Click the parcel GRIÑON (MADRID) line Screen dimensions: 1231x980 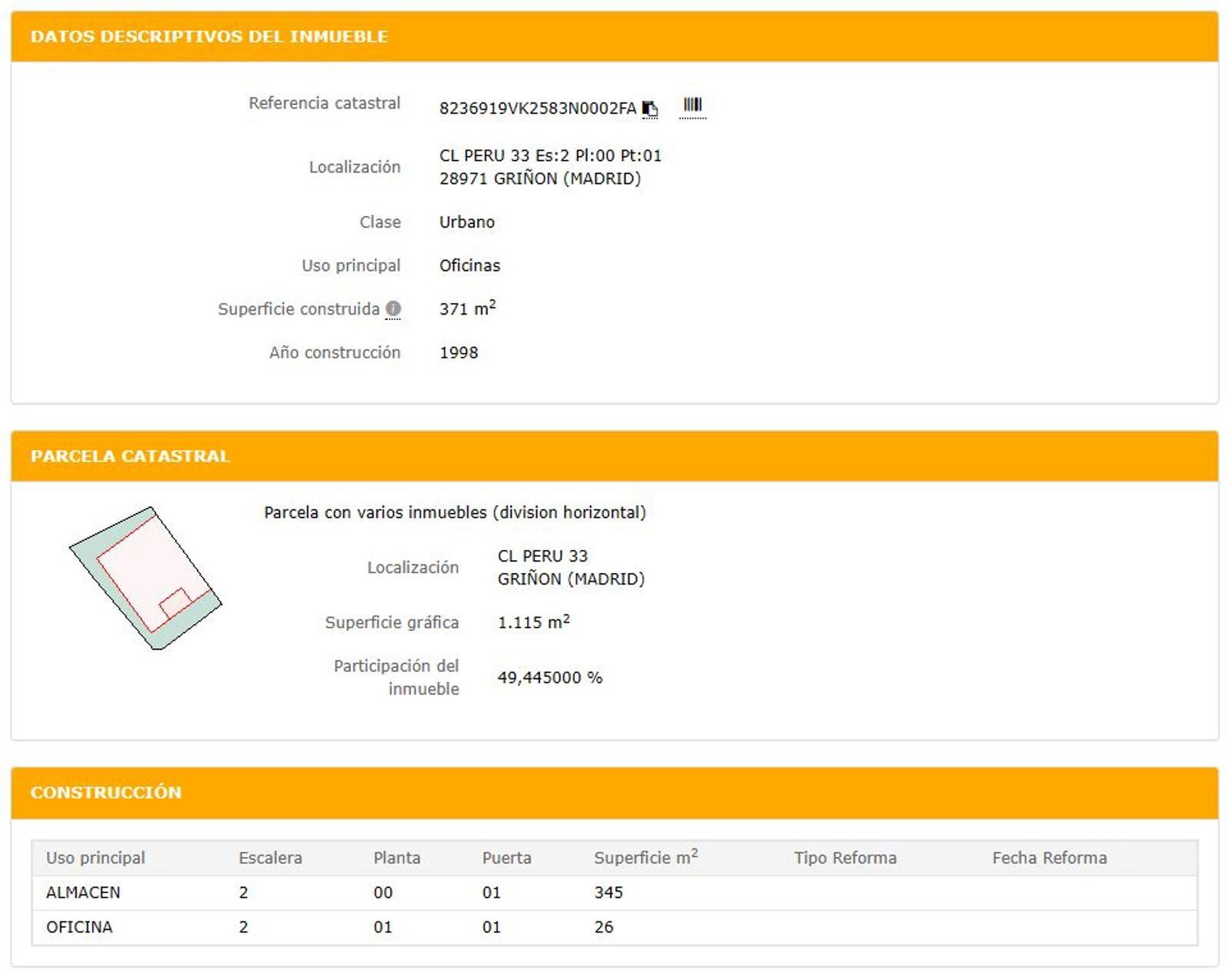tap(571, 578)
